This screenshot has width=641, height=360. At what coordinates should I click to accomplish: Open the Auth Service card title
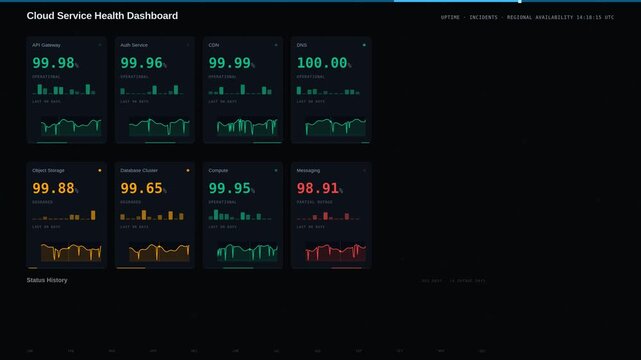(134, 45)
